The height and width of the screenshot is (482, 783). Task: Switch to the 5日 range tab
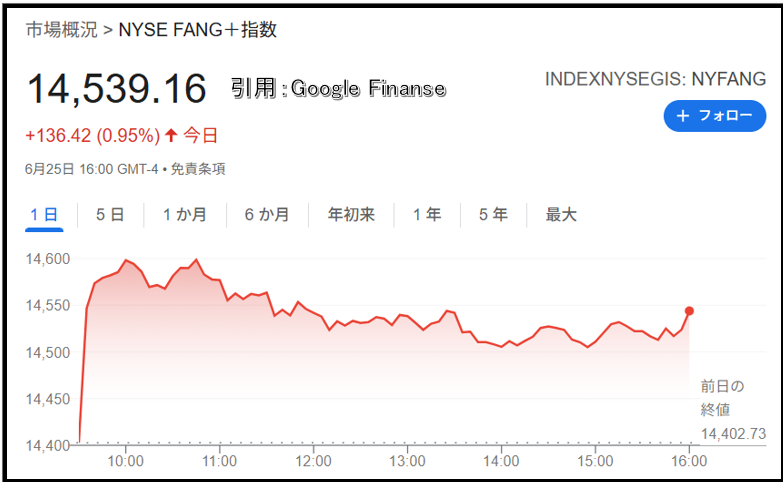(x=110, y=215)
